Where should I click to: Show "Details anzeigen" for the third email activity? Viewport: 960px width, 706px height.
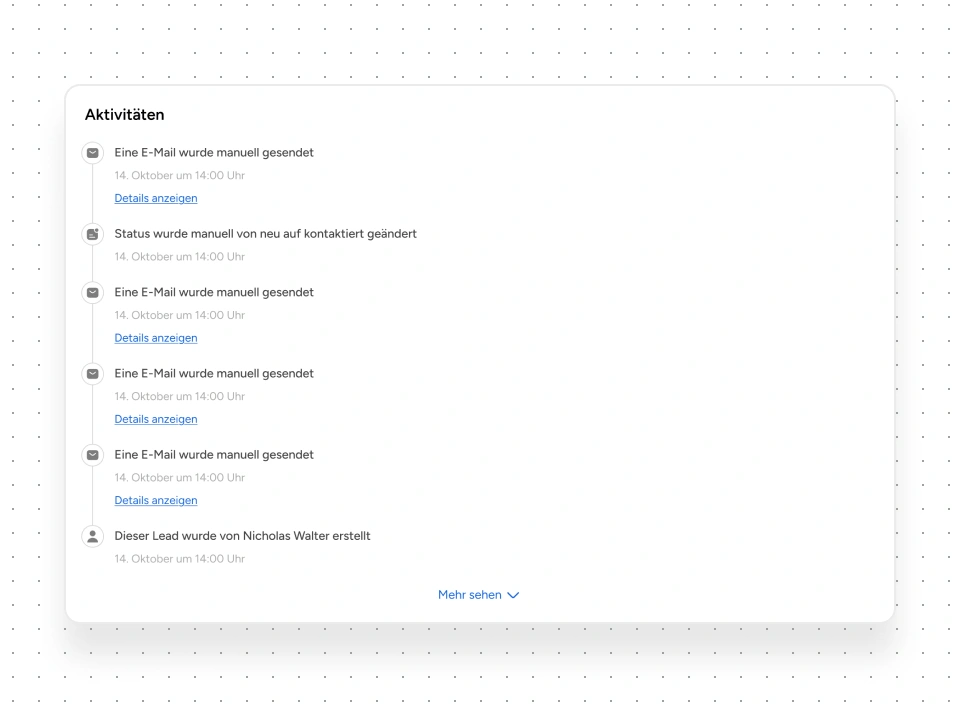point(156,419)
